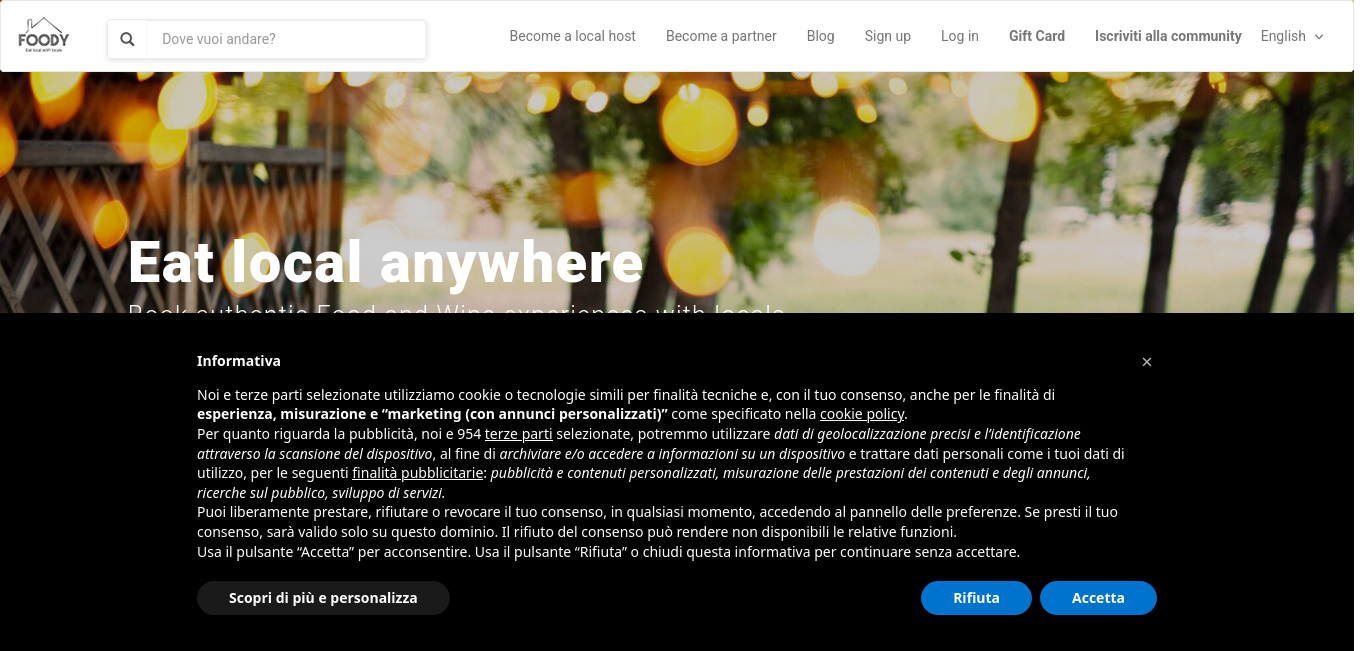Click Iscriviti alla community link
1366x651 pixels.
point(1168,36)
